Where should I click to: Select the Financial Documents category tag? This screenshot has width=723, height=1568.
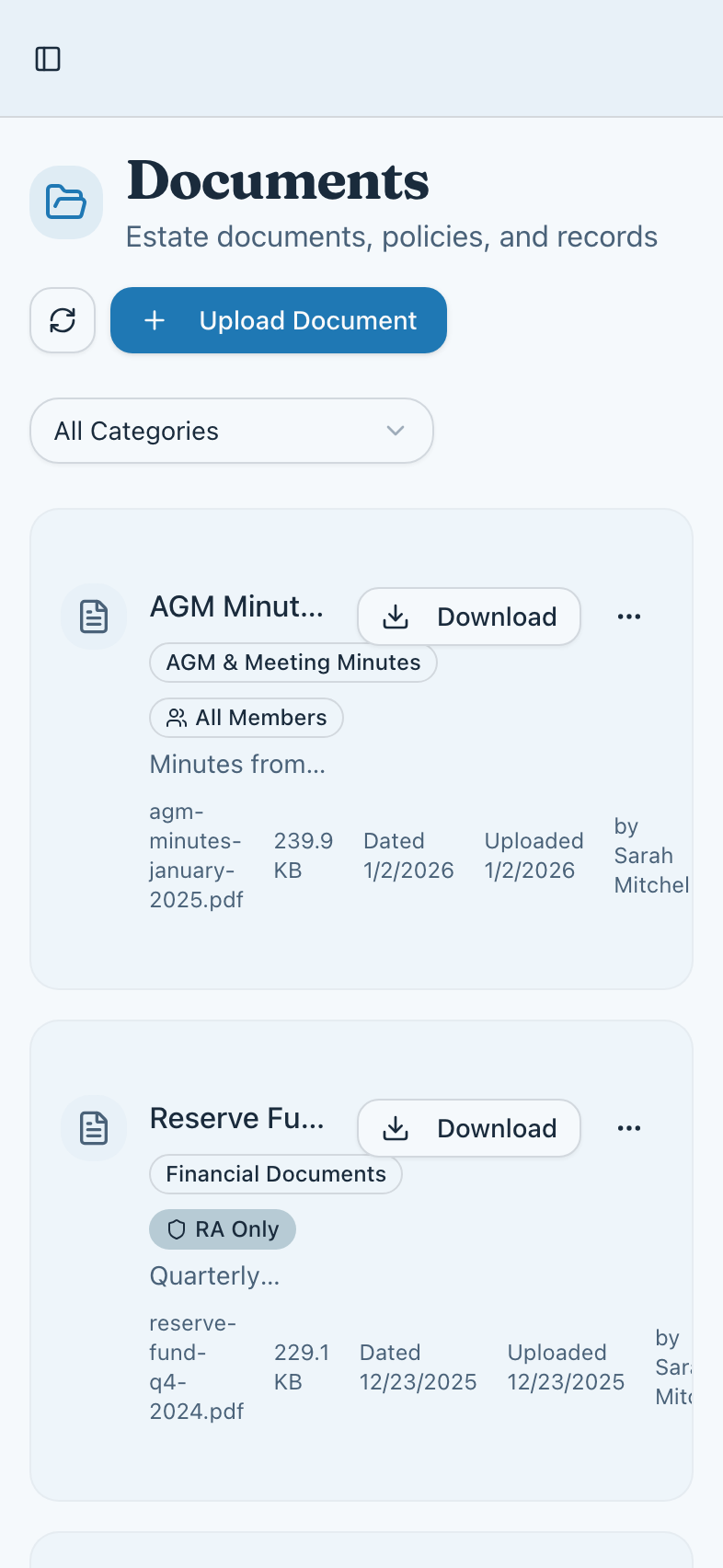point(275,1174)
